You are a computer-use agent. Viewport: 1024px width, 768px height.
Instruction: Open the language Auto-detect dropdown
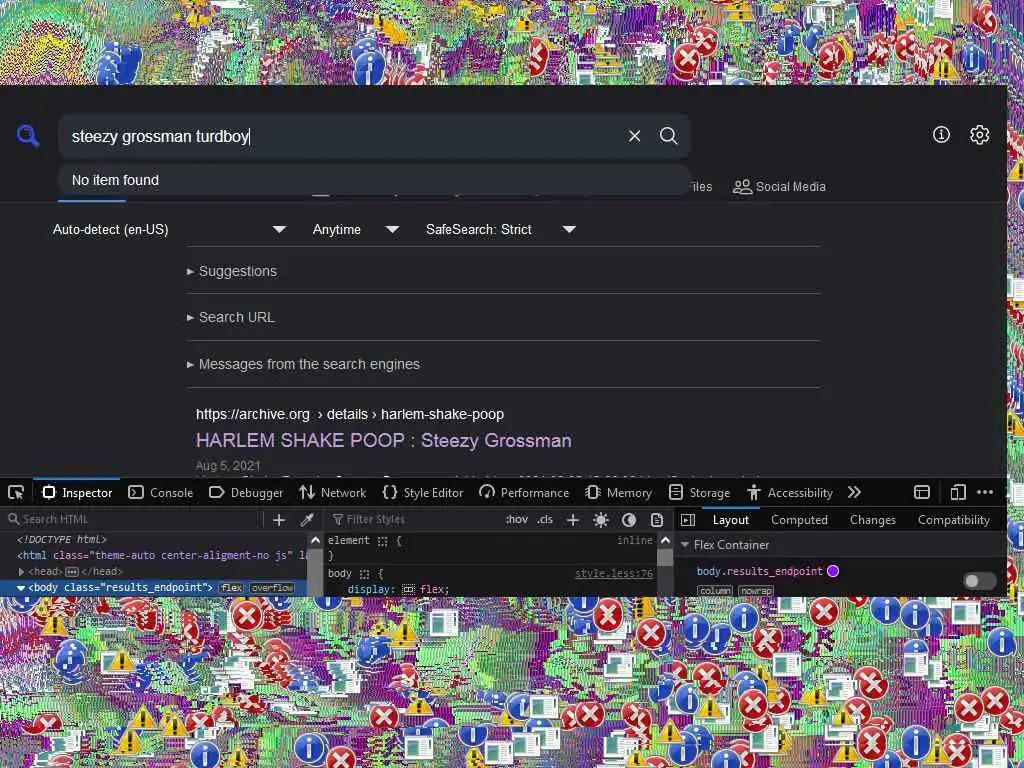169,229
